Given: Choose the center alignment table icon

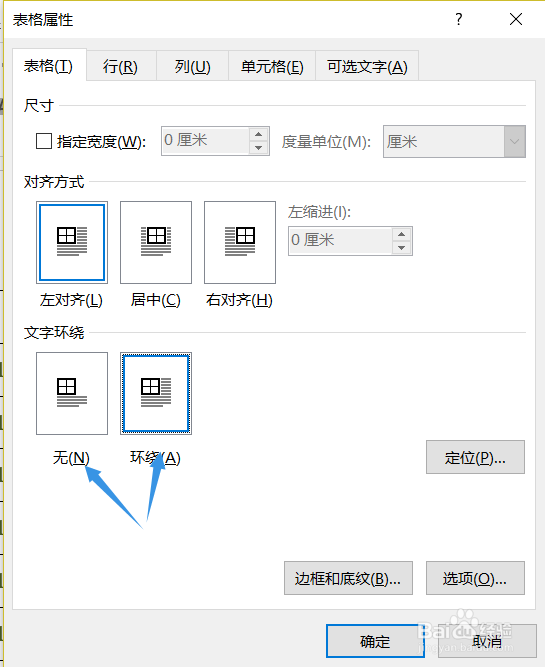Looking at the screenshot, I should pos(156,242).
